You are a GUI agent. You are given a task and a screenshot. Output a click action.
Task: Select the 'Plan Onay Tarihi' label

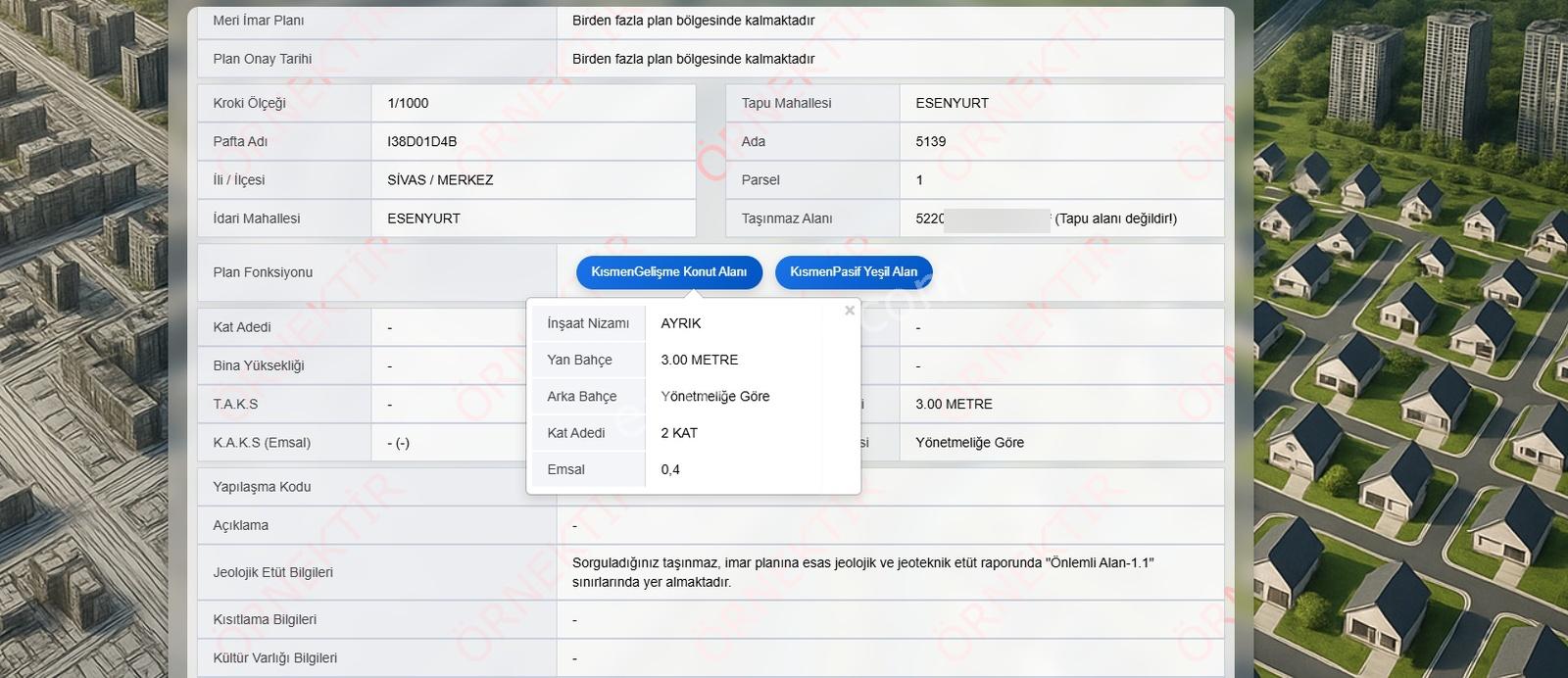tap(263, 59)
